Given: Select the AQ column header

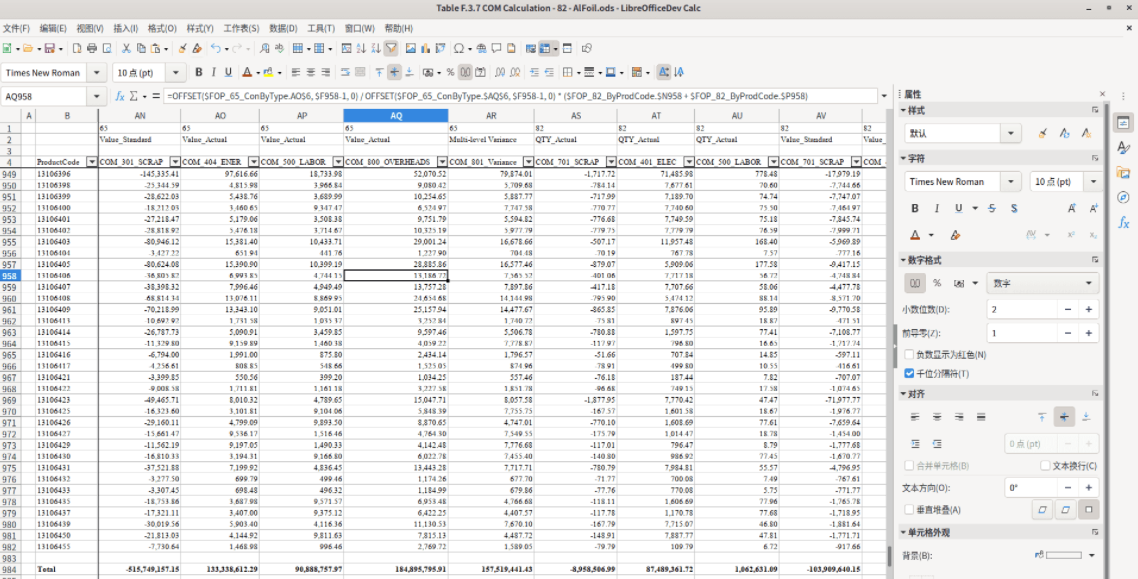Looking at the screenshot, I should 396,116.
